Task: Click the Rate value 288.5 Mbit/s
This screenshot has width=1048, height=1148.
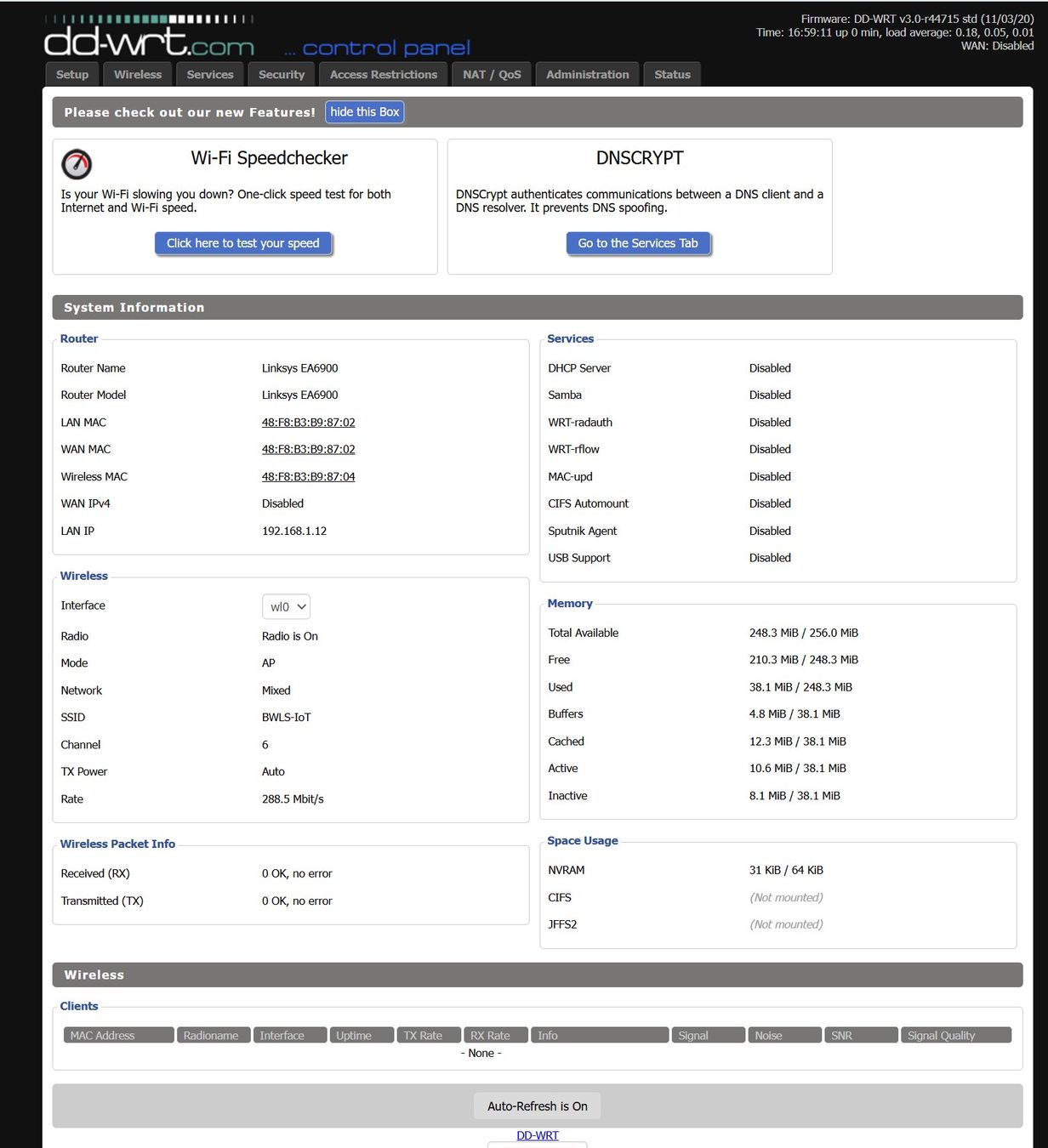Action: pyautogui.click(x=293, y=799)
